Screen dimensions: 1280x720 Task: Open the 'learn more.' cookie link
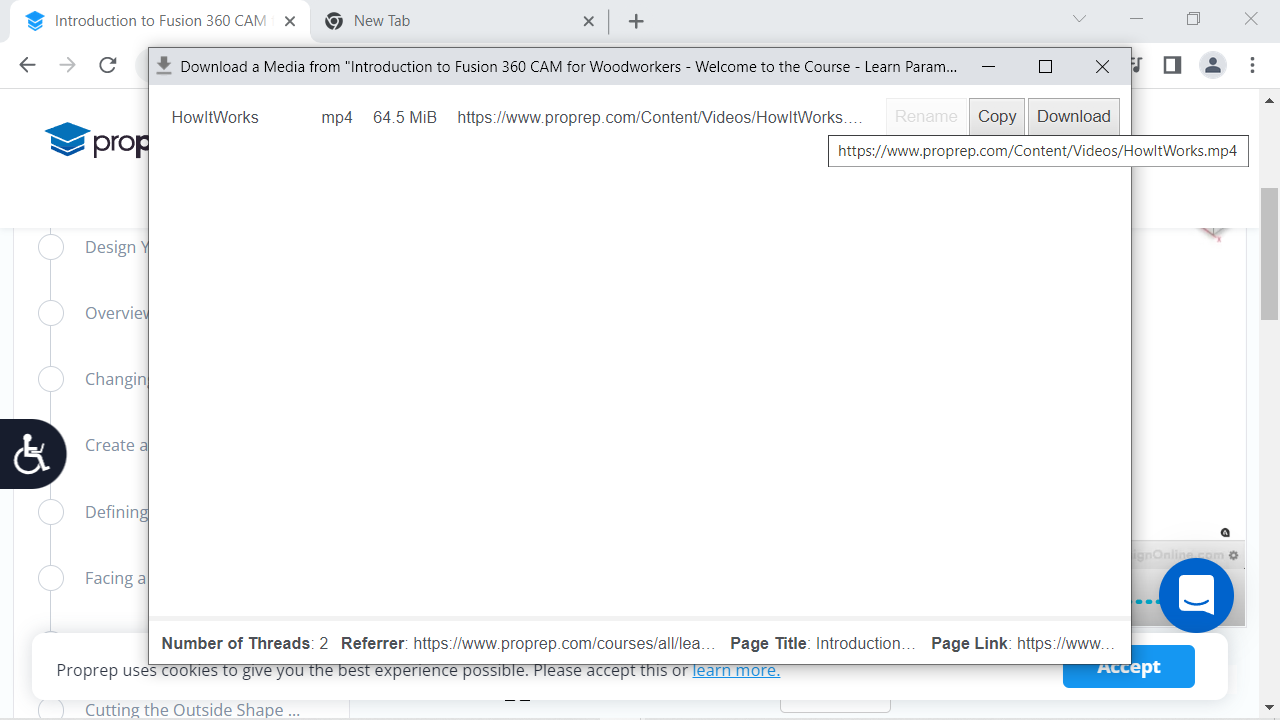[x=736, y=670]
